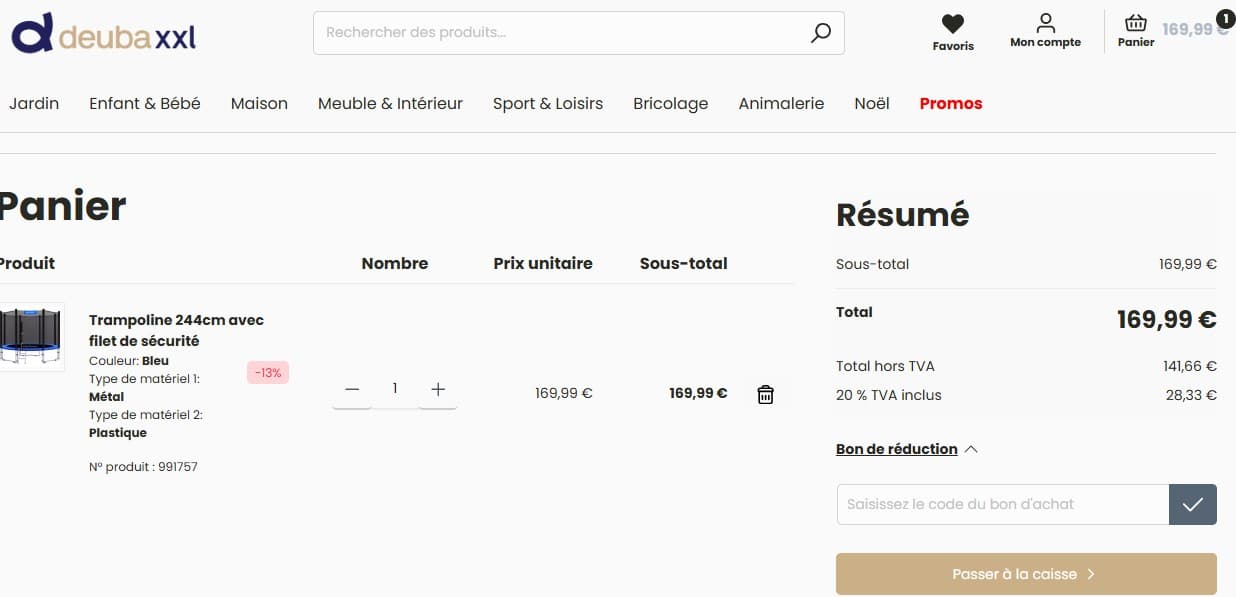Image resolution: width=1236 pixels, height=597 pixels.
Task: Remove the trampoline using the trash icon
Action: pos(765,394)
